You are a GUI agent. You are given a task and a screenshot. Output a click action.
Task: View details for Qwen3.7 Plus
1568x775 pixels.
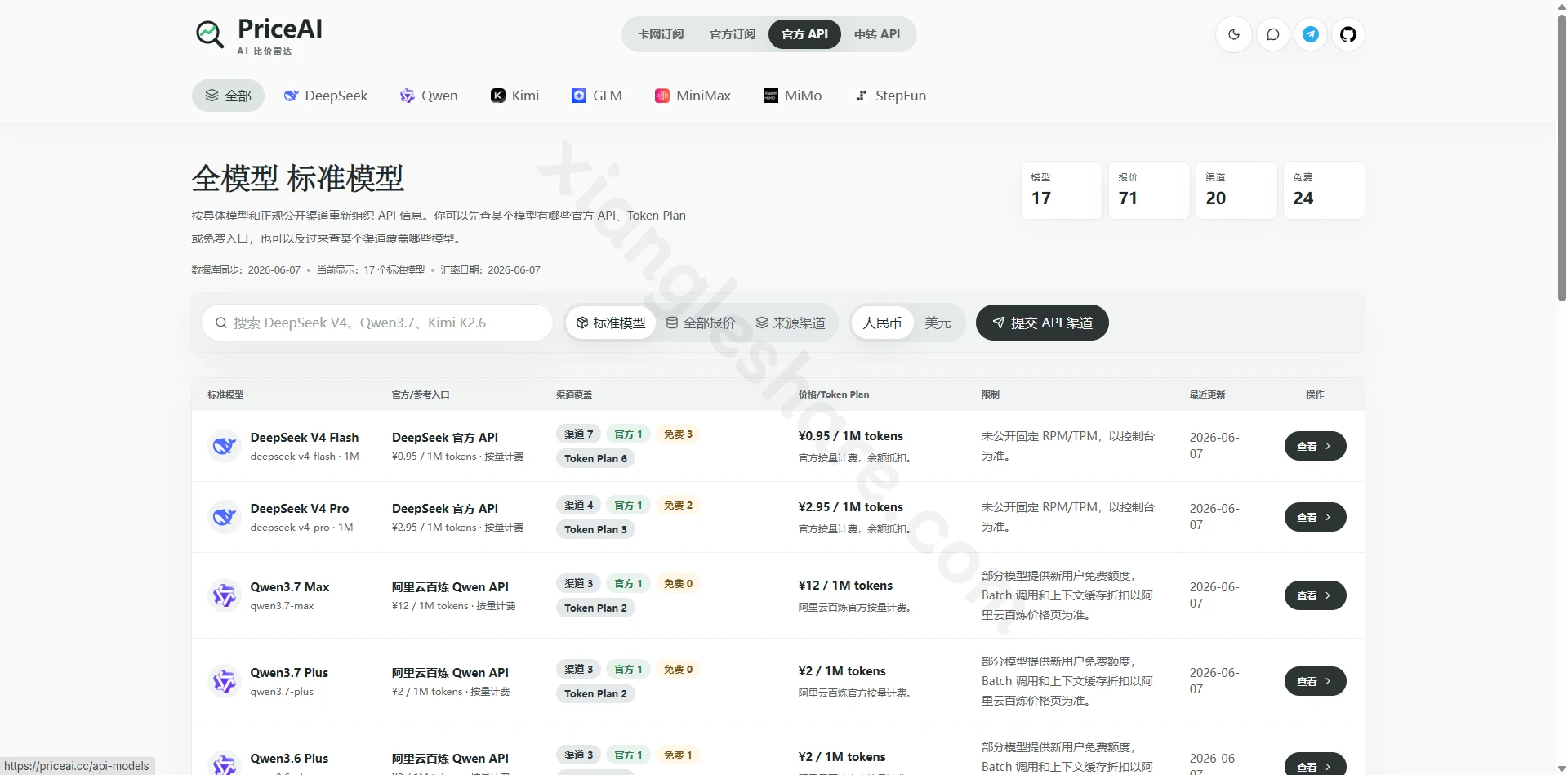point(1315,681)
